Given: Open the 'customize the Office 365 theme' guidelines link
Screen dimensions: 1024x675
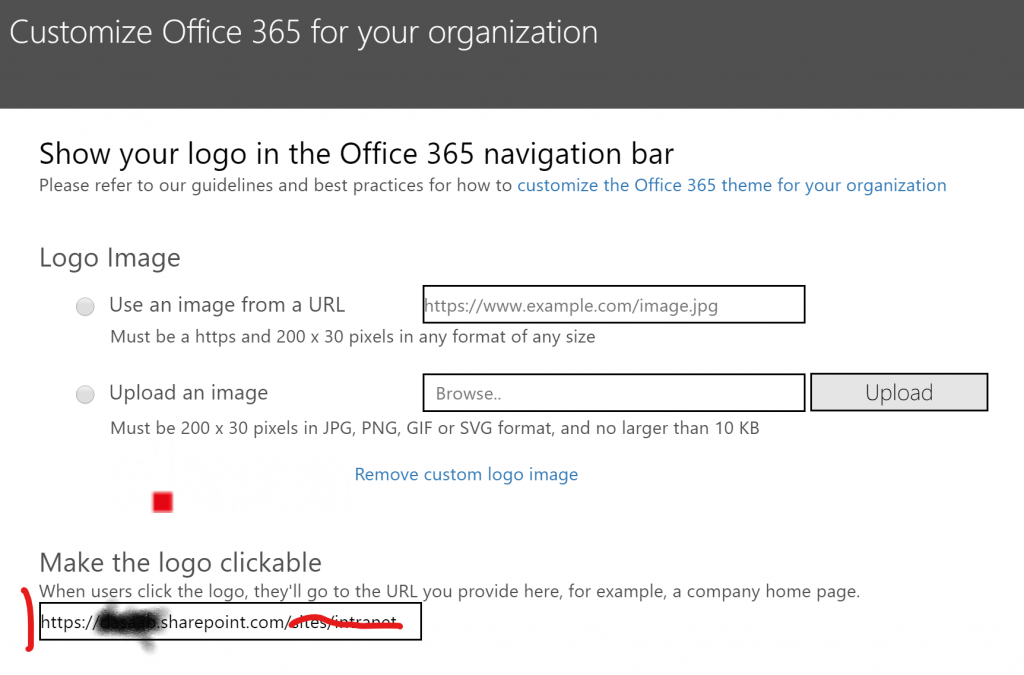Looking at the screenshot, I should click(731, 185).
